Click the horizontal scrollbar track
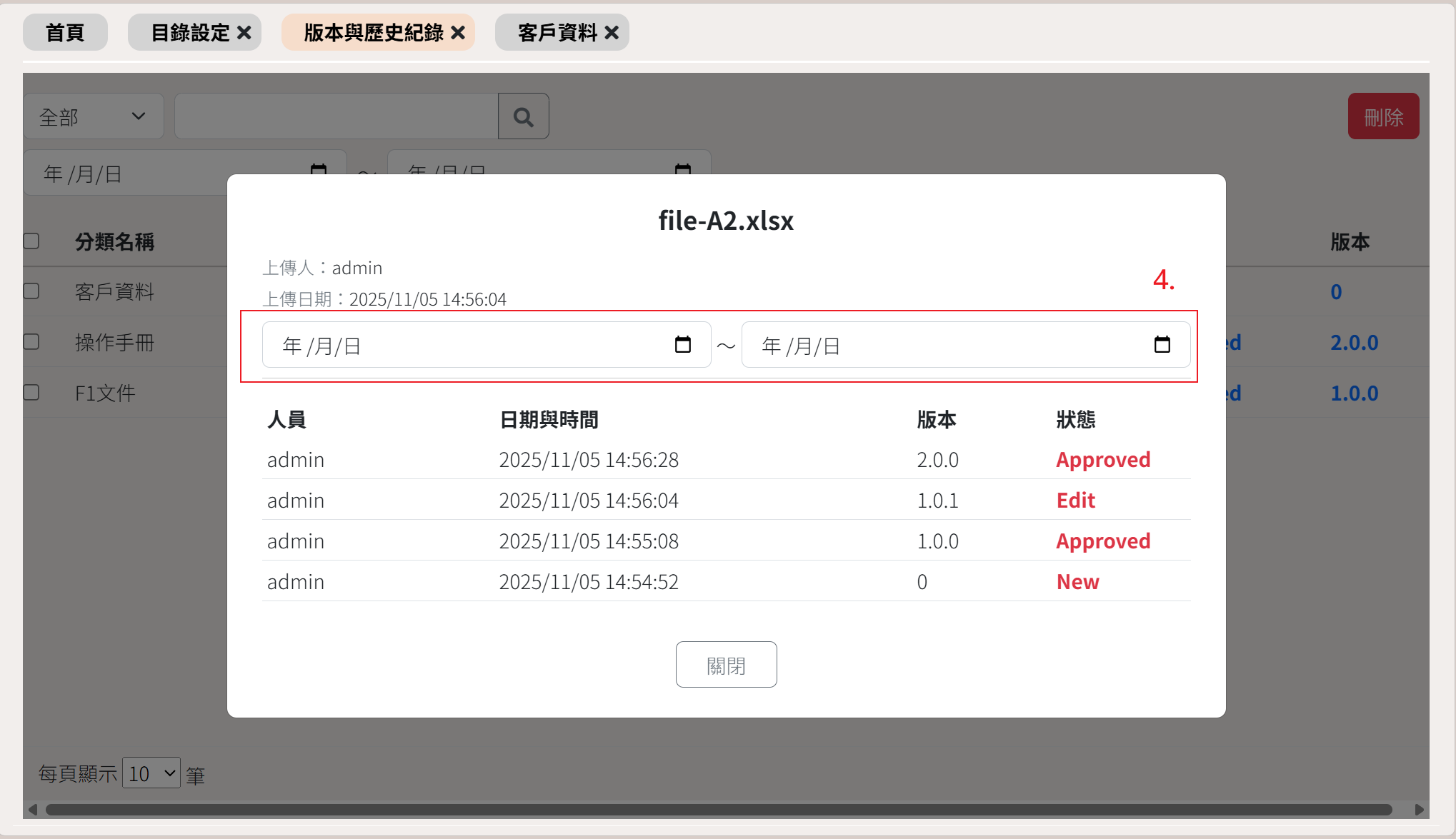The height and width of the screenshot is (839, 1456). 714,810
